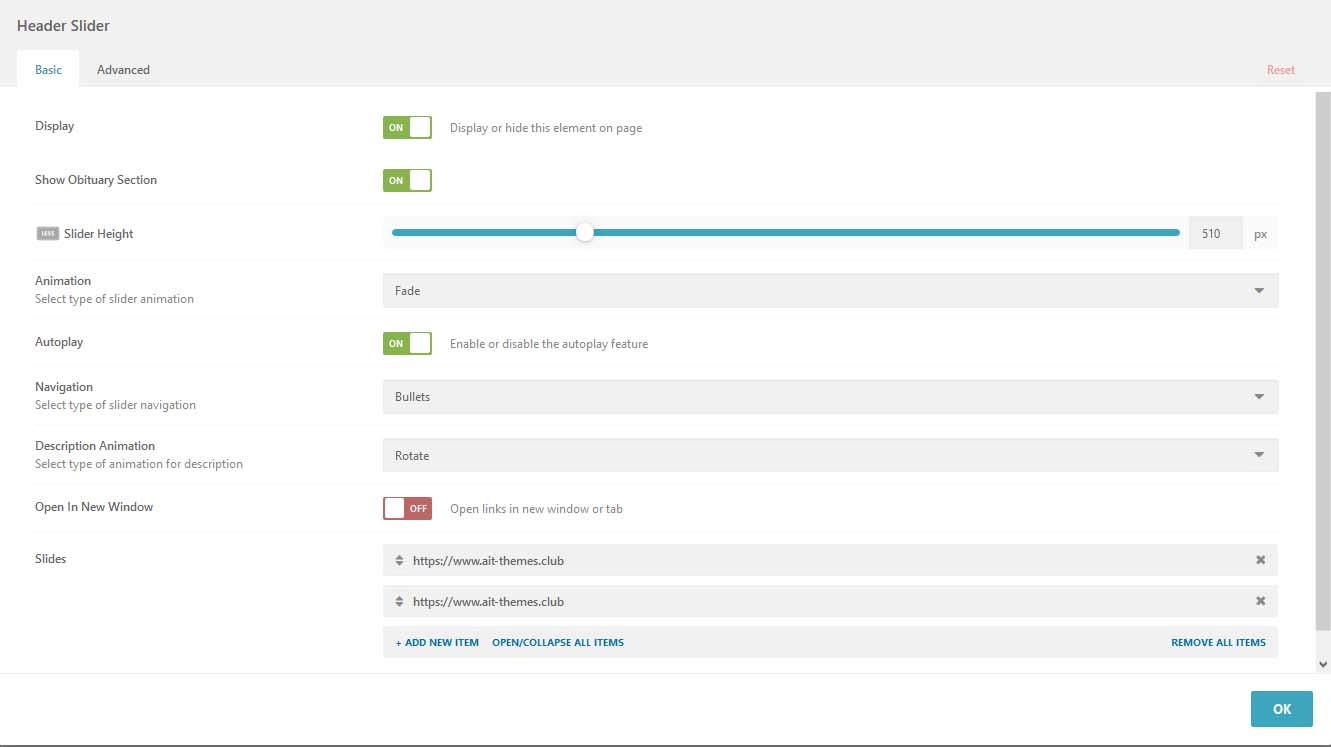Screen dimensions: 1331x747
Task: Open the Animation dropdown set to Fade
Action: (830, 290)
